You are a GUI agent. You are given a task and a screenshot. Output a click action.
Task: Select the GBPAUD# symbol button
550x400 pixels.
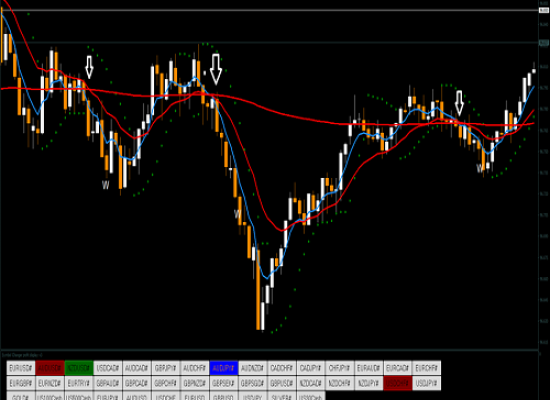[x=108, y=383]
